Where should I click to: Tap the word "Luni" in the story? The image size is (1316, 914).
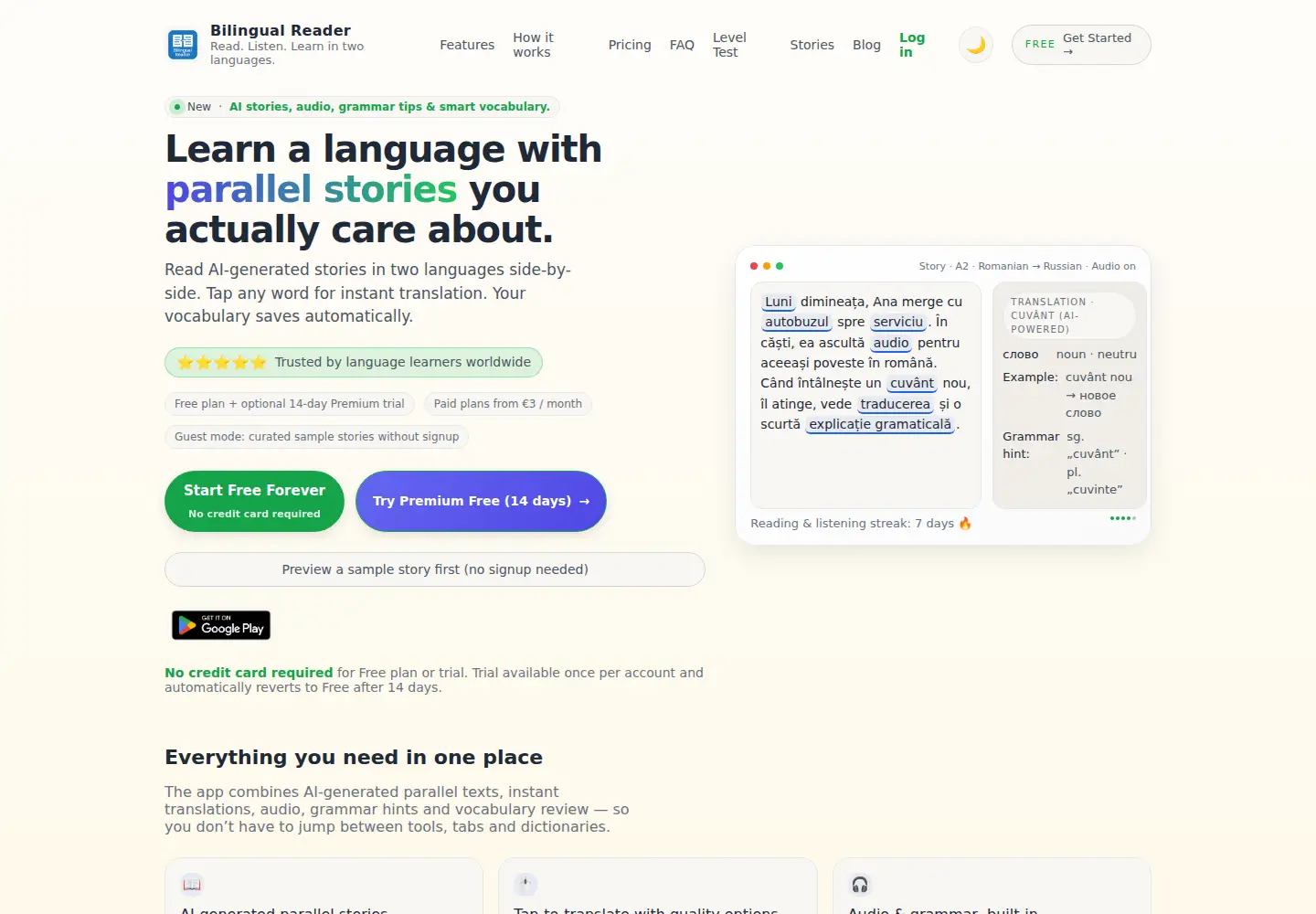[x=779, y=302]
